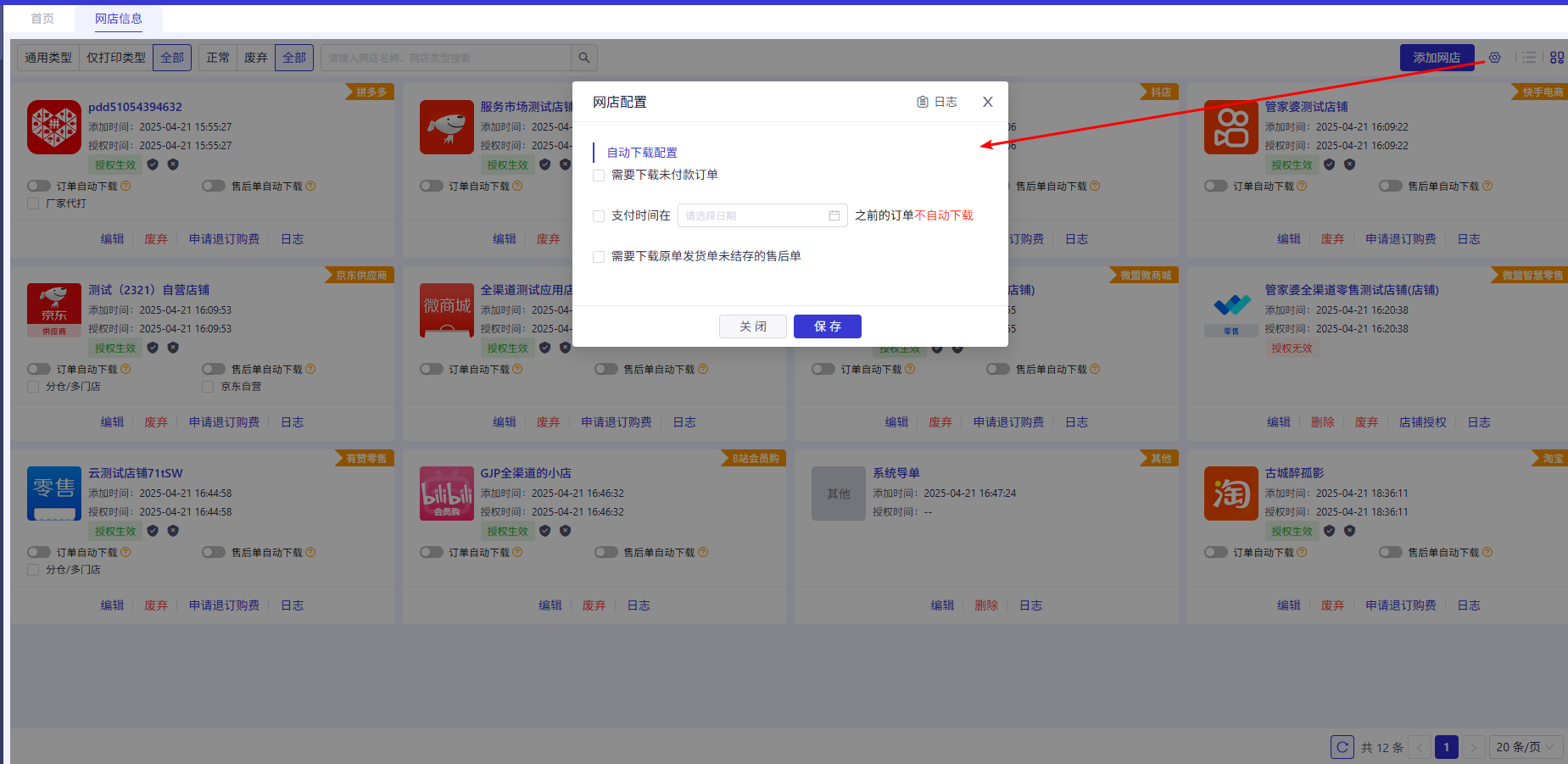Click shield-check icon on 古城醉孤影 card
Viewport: 1568px width, 764px height.
(1330, 531)
